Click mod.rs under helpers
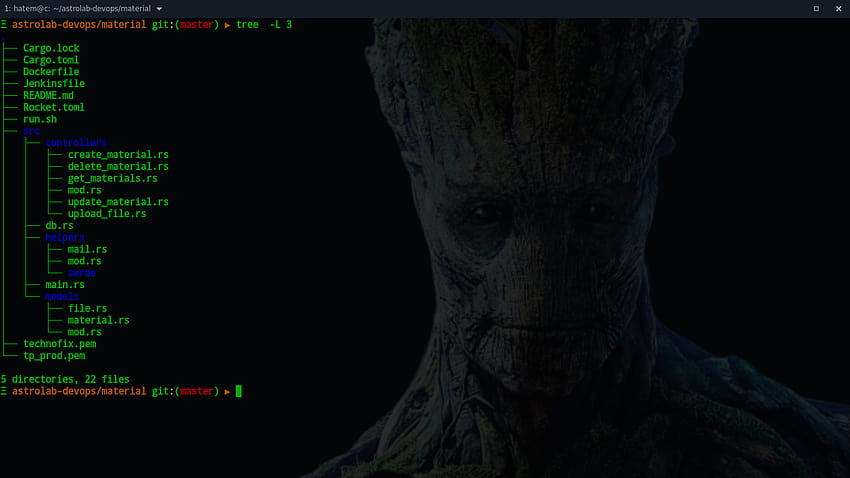Viewport: 850px width, 478px height. tap(84, 261)
